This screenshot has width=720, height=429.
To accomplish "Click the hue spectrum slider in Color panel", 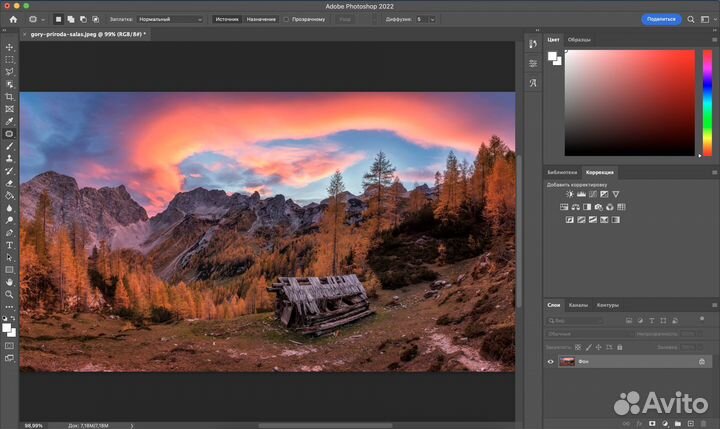I will [x=708, y=103].
